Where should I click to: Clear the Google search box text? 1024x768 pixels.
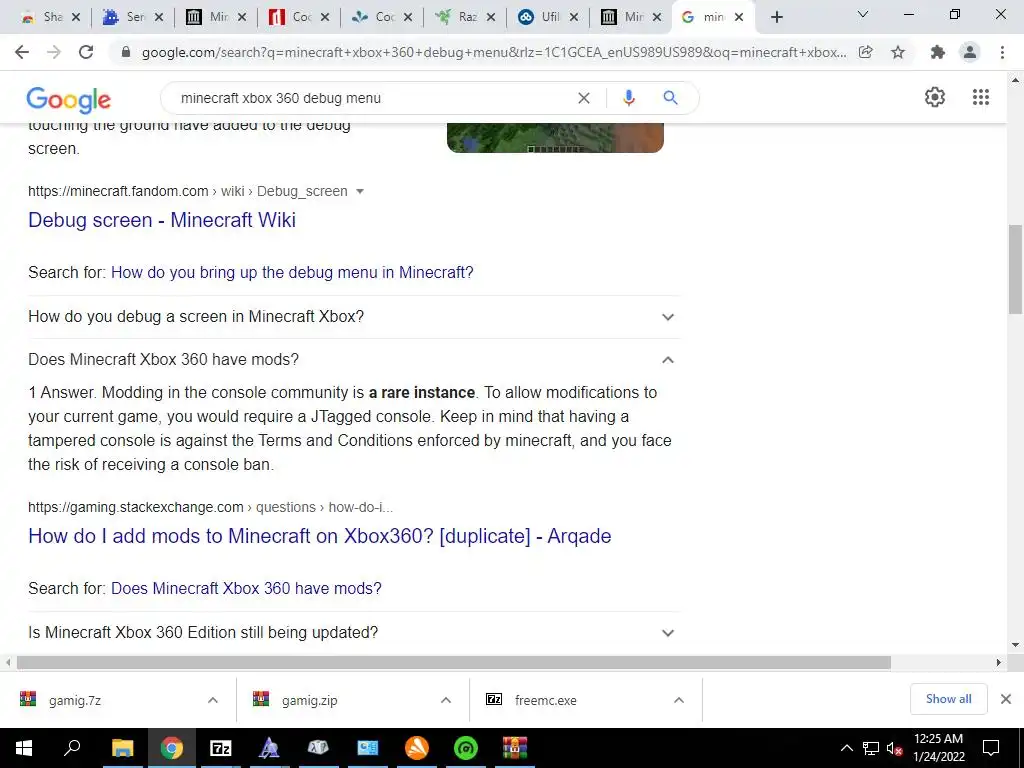584,98
